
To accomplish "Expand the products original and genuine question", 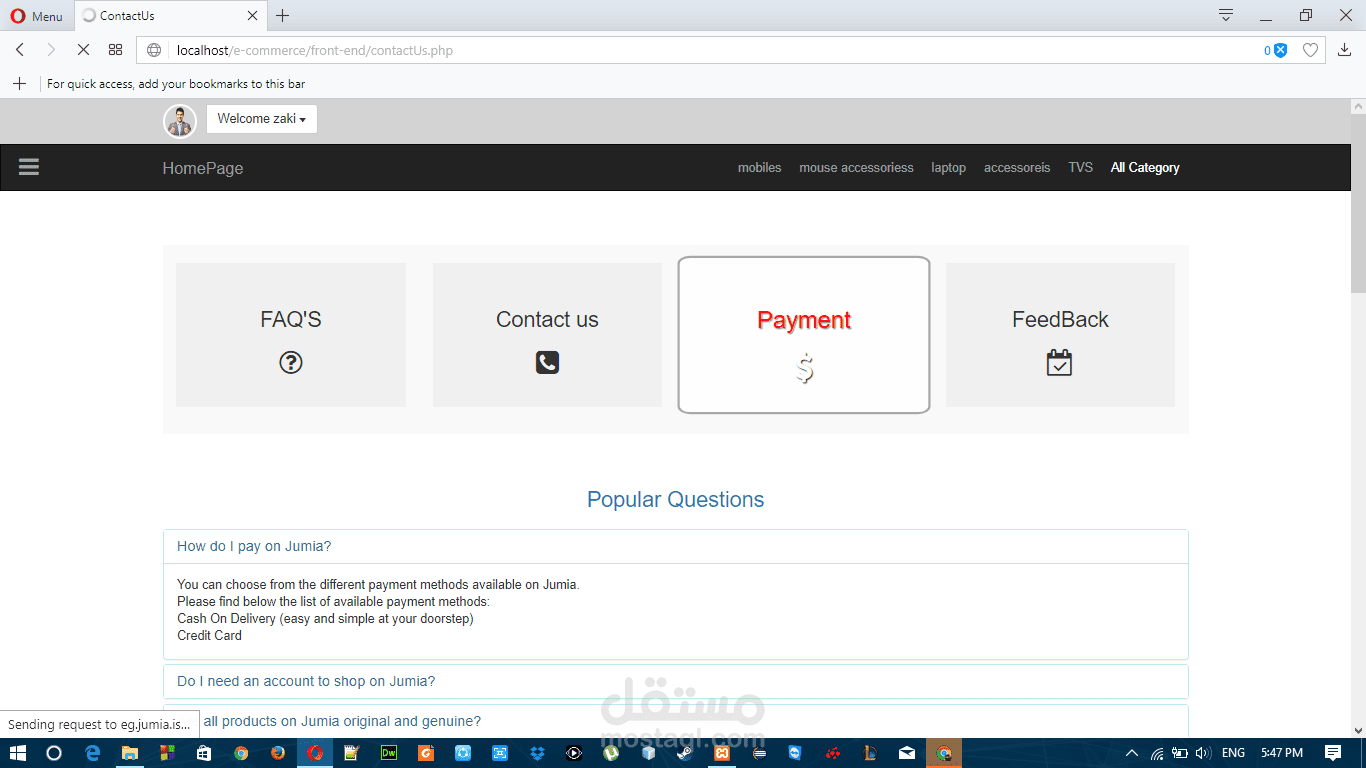I will tap(342, 721).
